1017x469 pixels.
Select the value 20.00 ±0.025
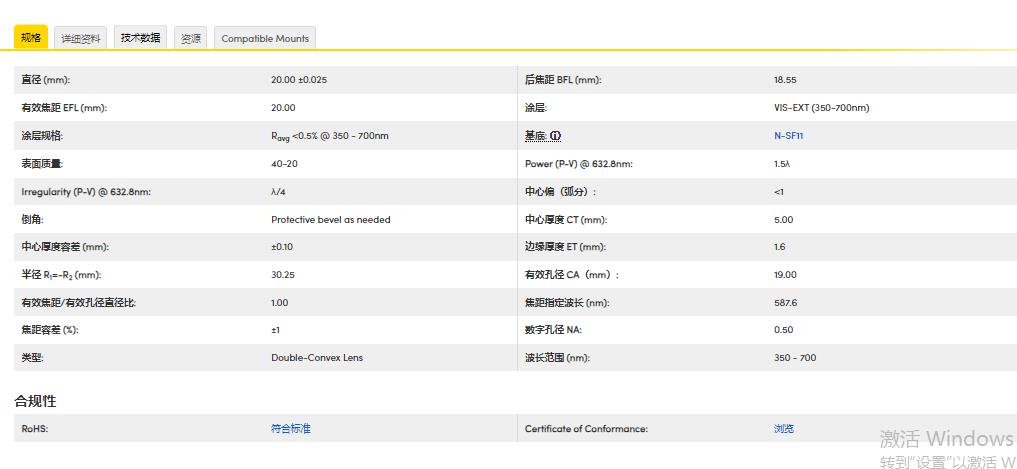[x=299, y=80]
